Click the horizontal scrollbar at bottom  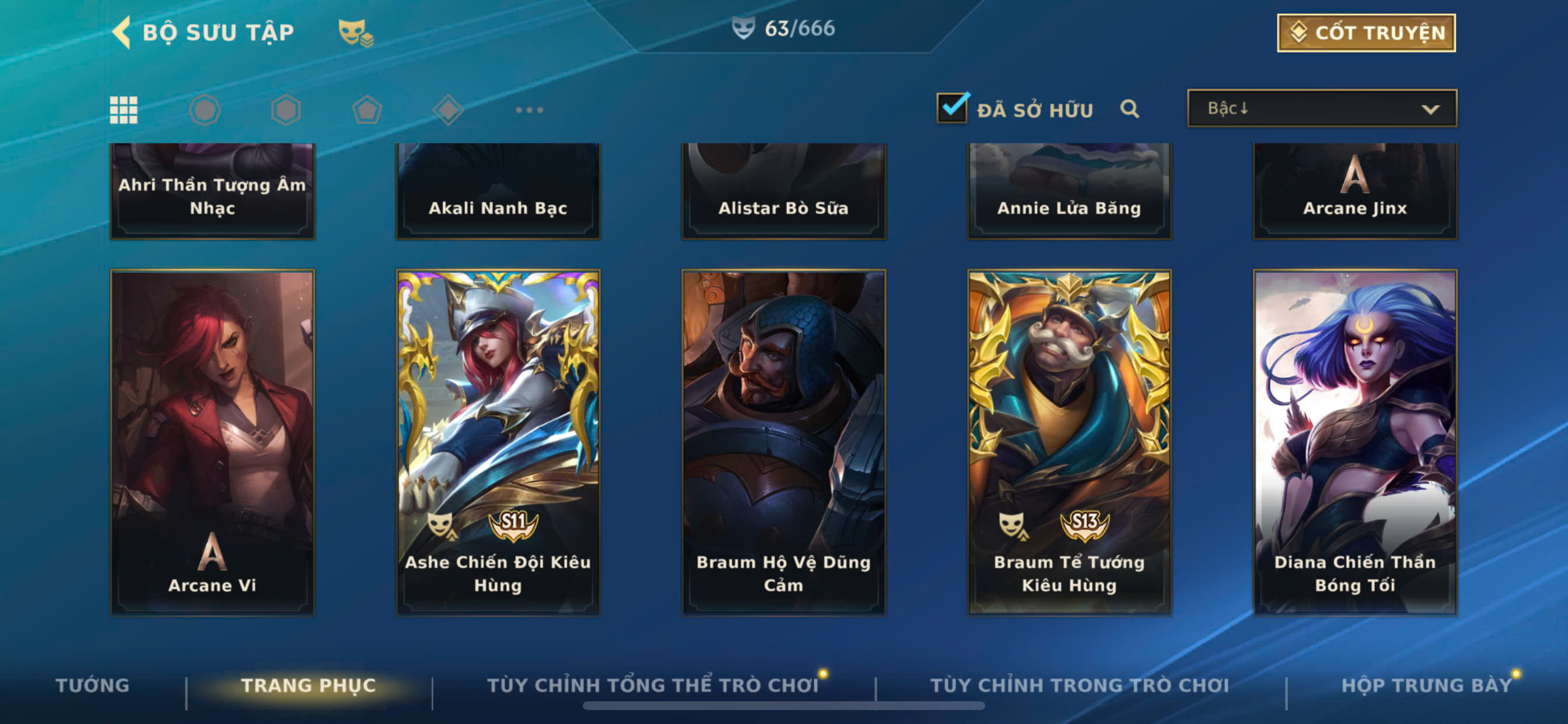click(x=783, y=706)
